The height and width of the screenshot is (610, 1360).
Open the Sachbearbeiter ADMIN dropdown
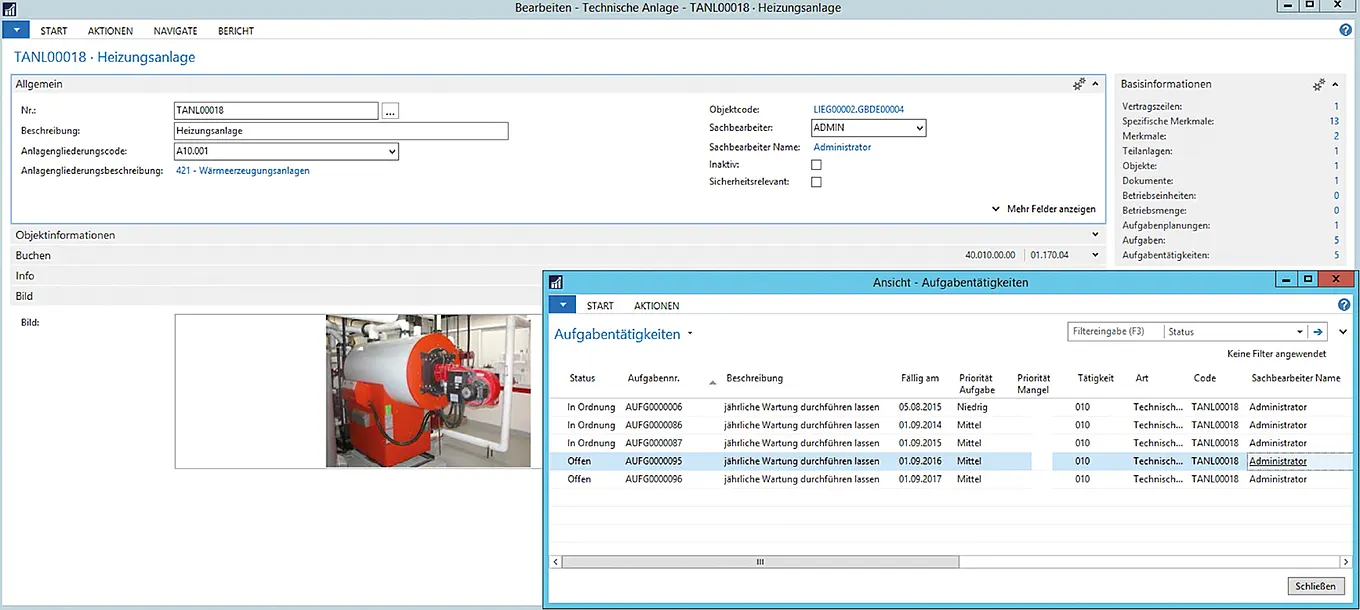919,128
